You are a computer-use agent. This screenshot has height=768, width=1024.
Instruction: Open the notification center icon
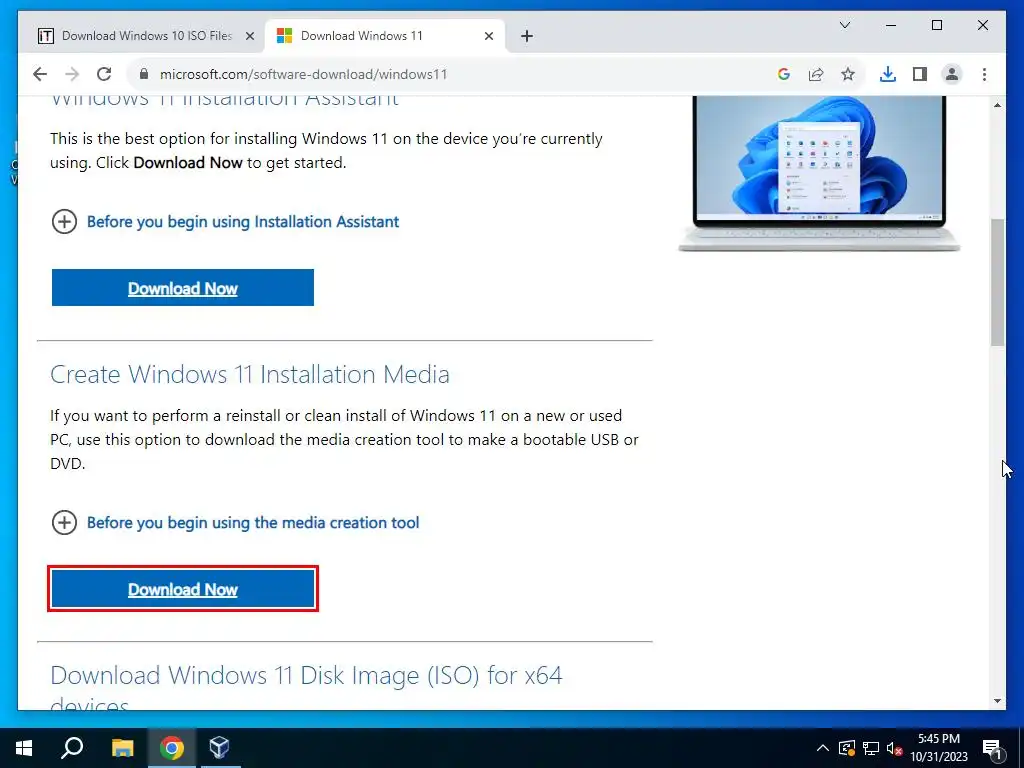tap(991, 748)
